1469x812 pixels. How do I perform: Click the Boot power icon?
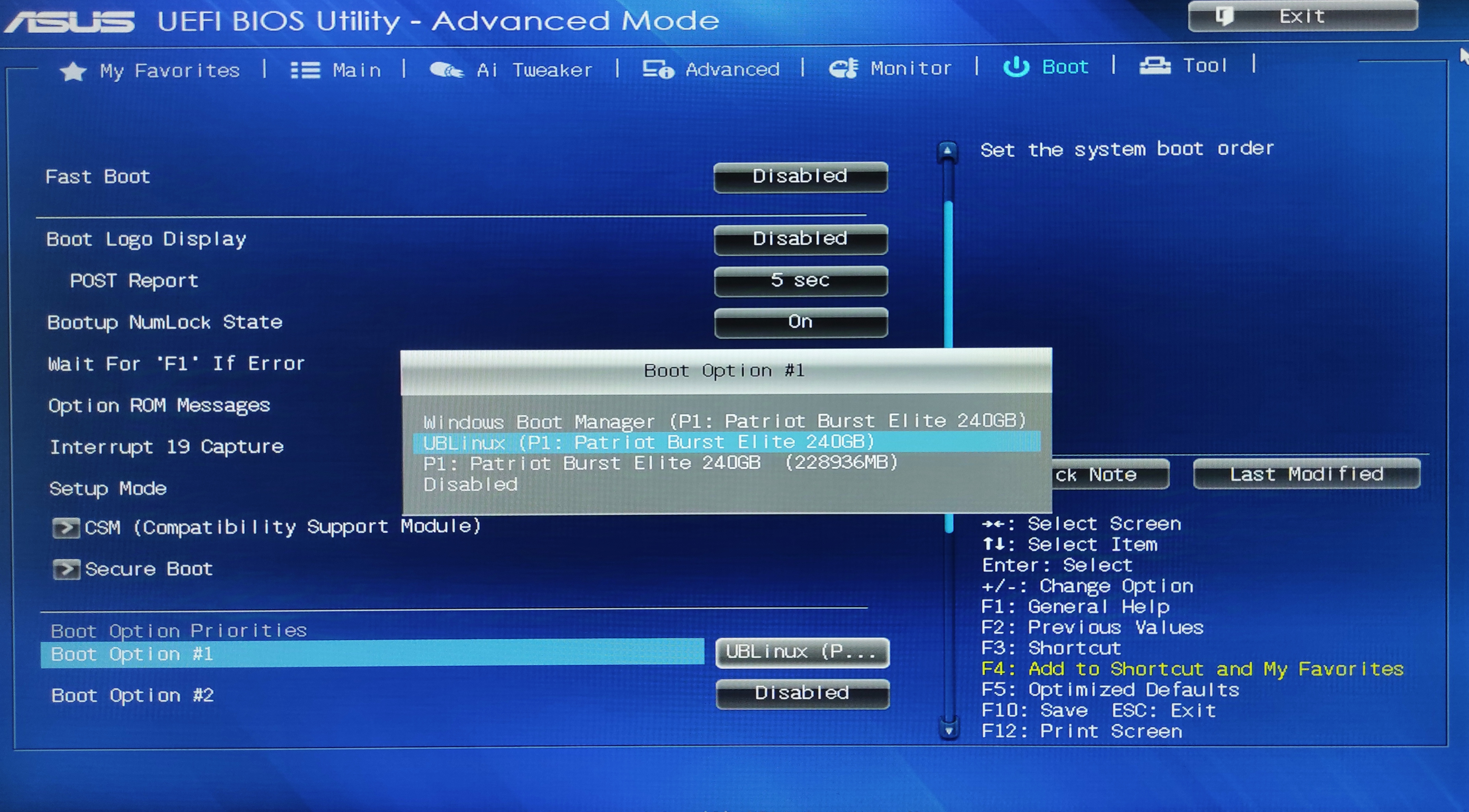pyautogui.click(x=1016, y=67)
